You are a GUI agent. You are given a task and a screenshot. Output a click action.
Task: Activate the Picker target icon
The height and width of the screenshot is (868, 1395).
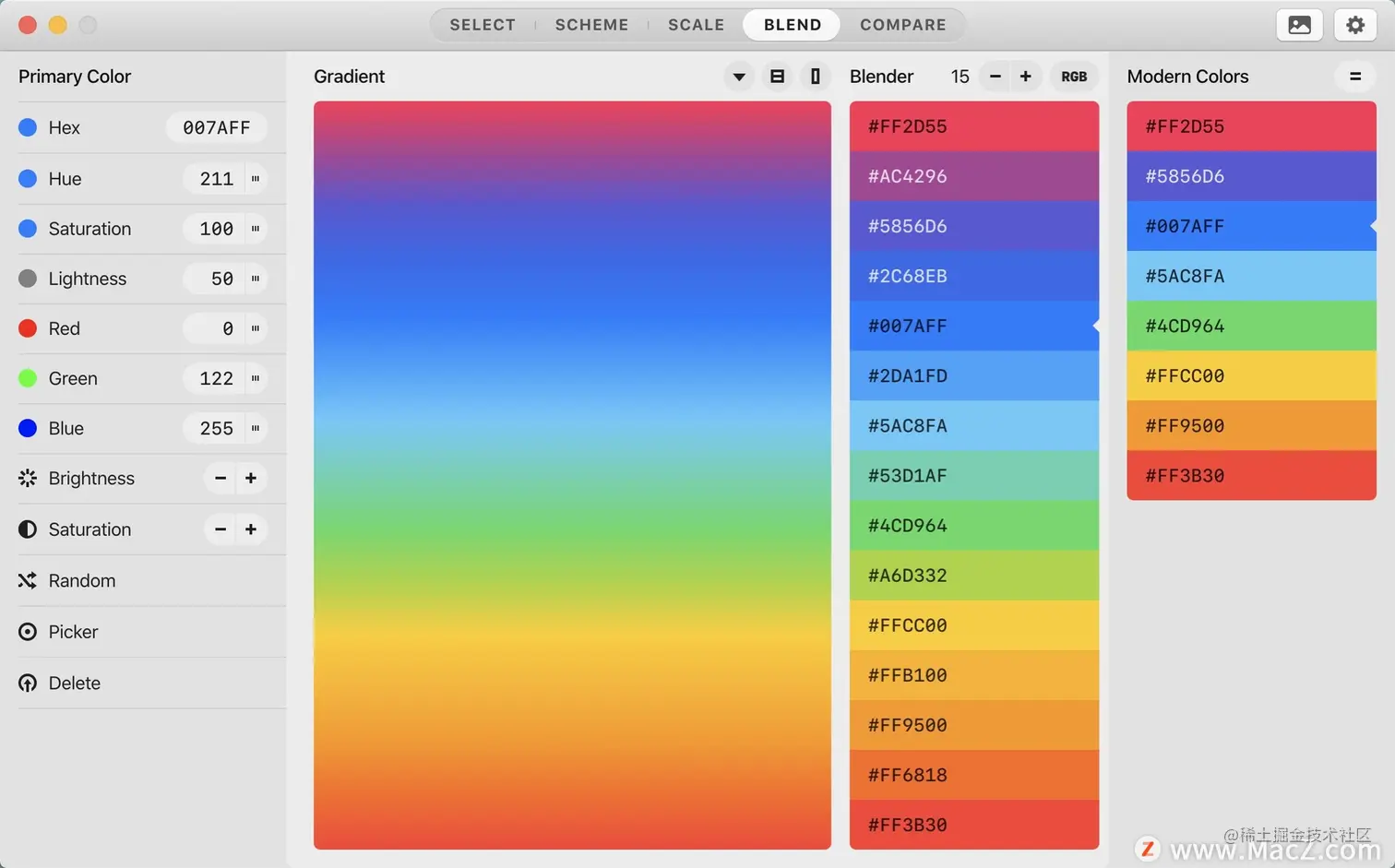pos(28,632)
